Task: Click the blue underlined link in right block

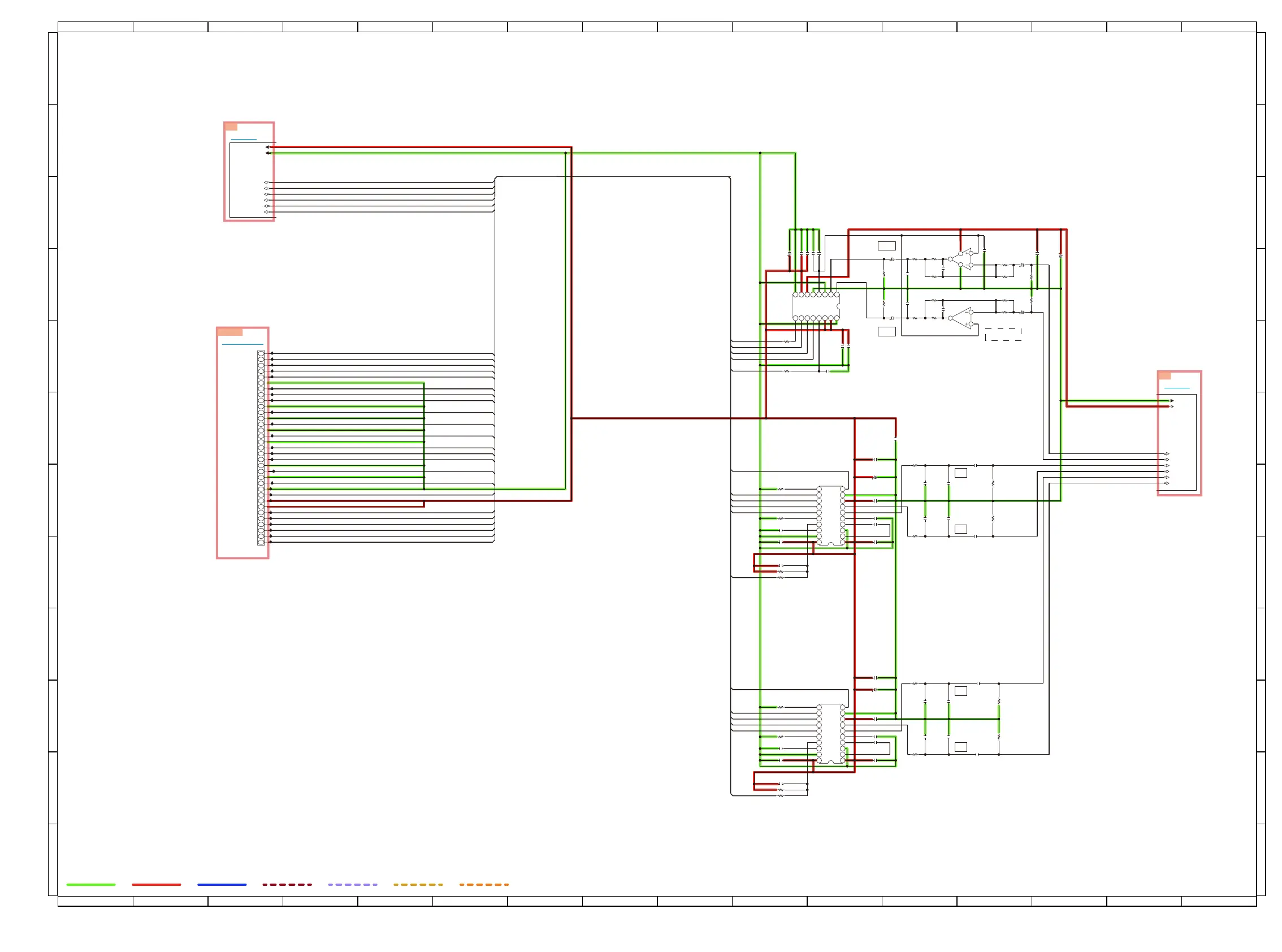Action: [1176, 388]
